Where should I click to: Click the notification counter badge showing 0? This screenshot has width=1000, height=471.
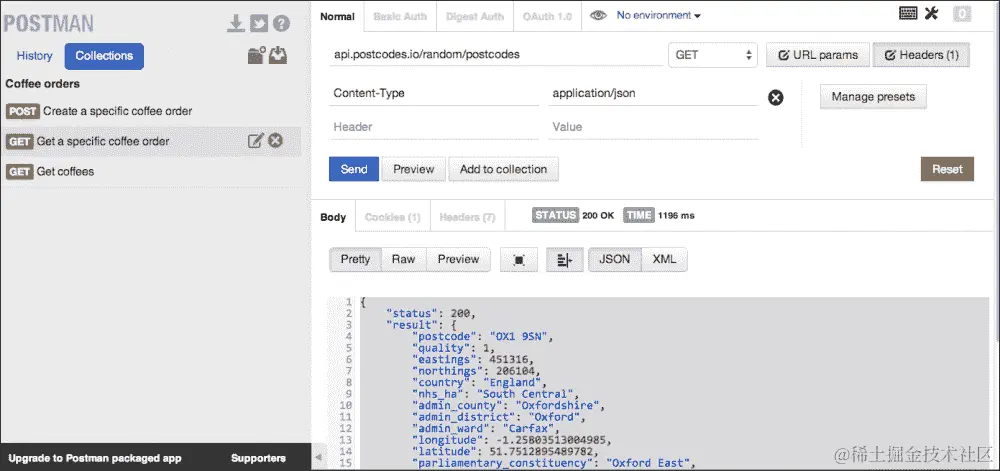(x=962, y=14)
